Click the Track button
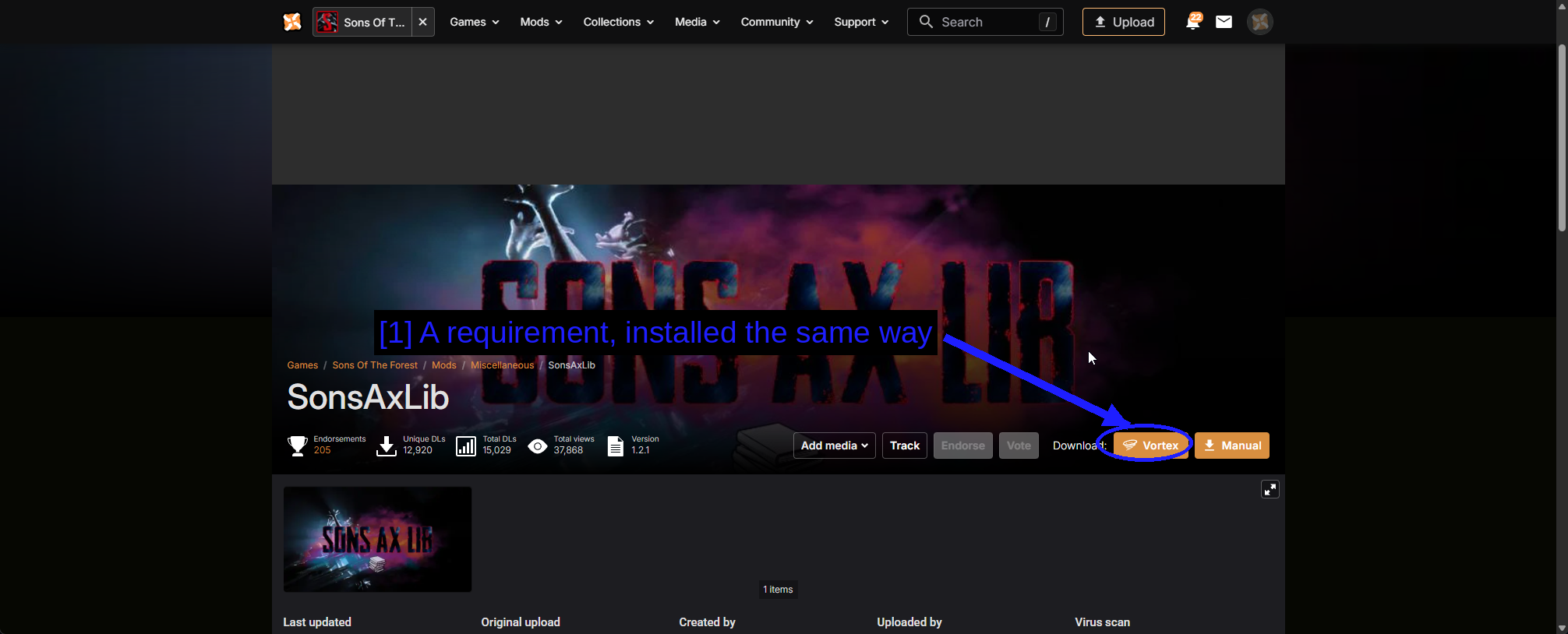 905,446
